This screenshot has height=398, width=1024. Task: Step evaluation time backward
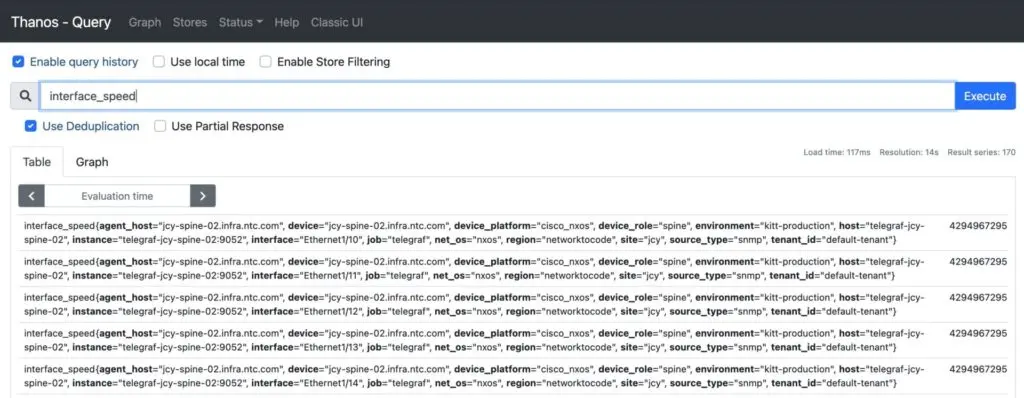point(31,195)
